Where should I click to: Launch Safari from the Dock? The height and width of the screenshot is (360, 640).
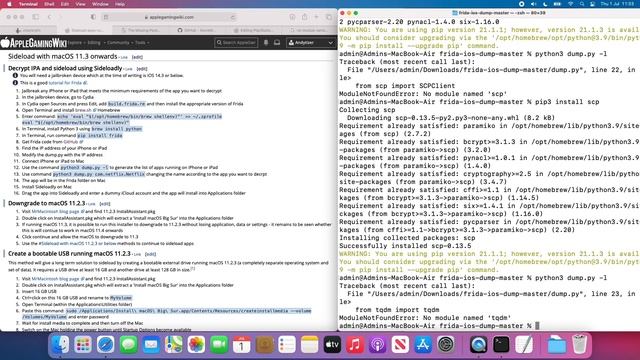106,344
